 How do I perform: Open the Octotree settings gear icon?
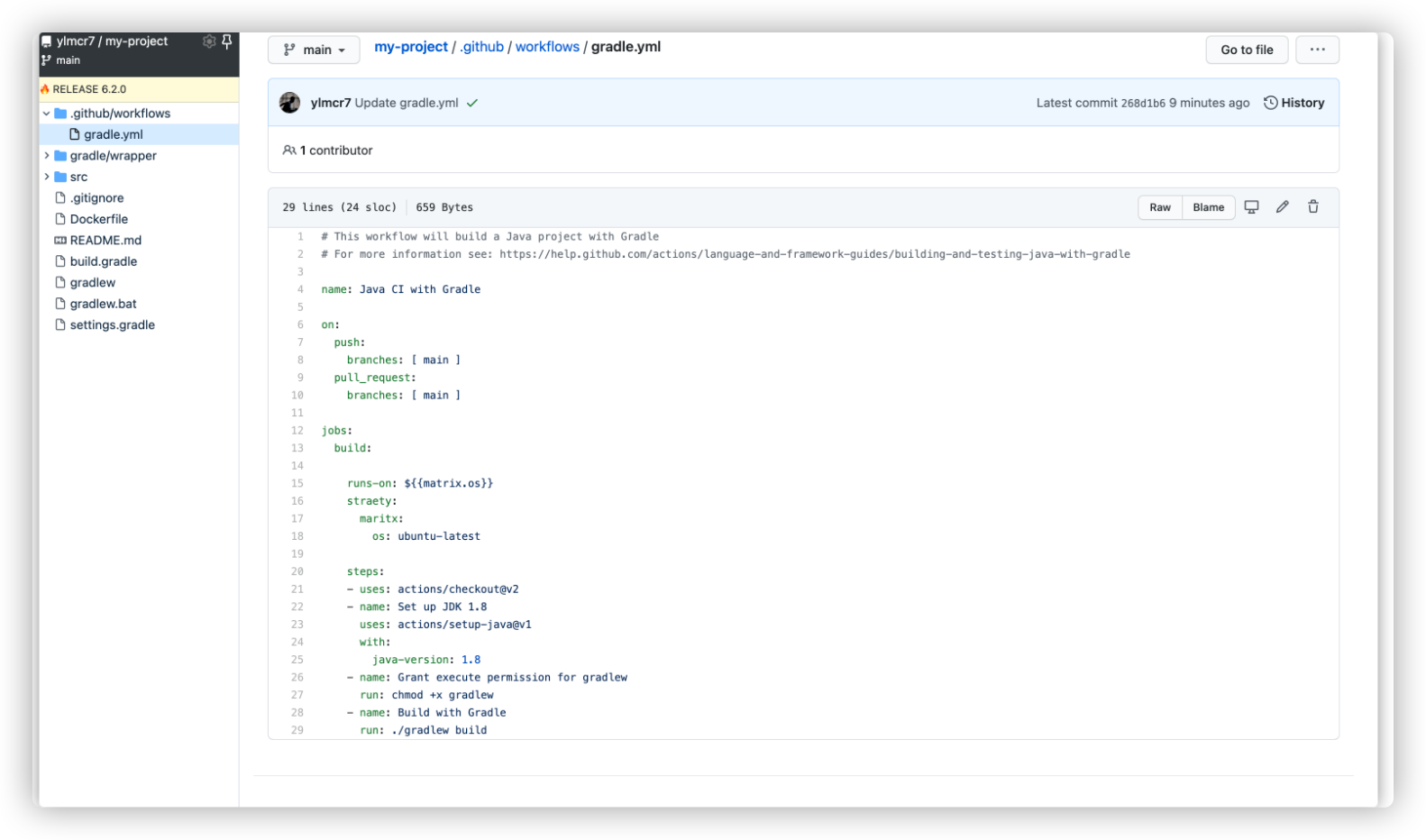coord(209,41)
